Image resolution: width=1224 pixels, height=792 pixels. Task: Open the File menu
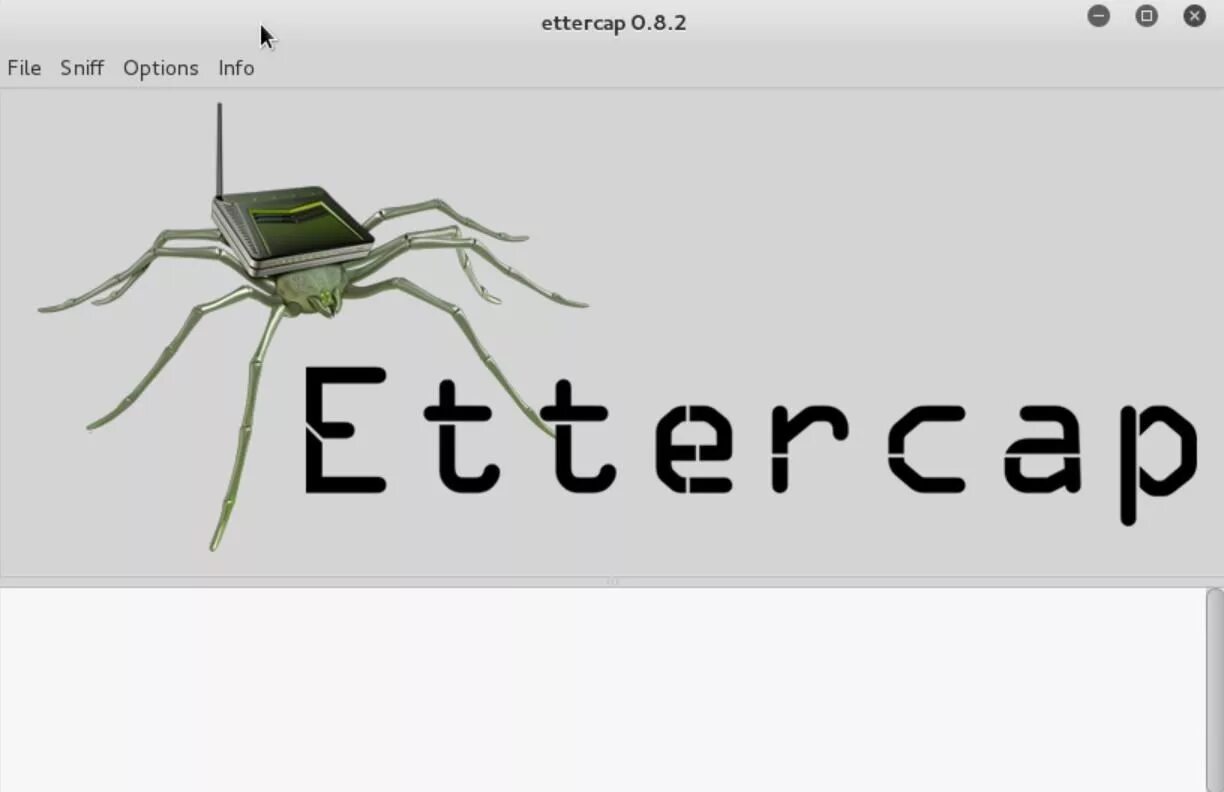24,68
